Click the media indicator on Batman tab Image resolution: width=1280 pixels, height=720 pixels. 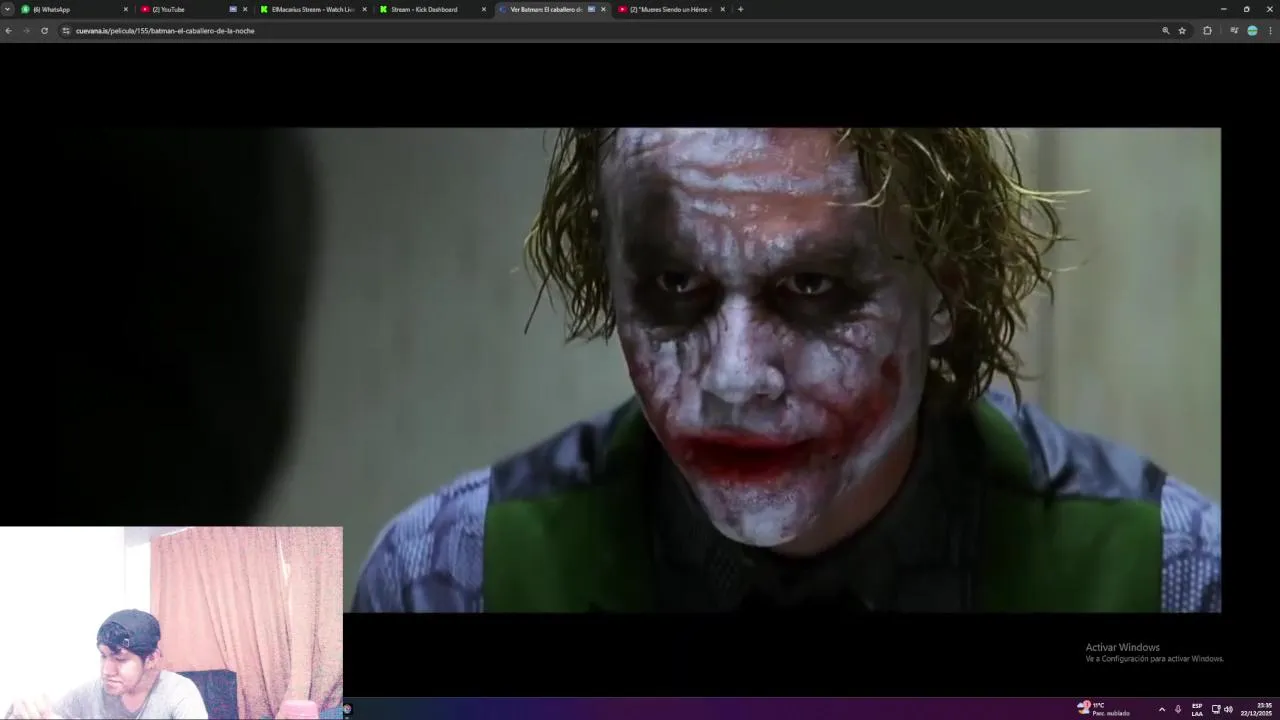click(591, 9)
